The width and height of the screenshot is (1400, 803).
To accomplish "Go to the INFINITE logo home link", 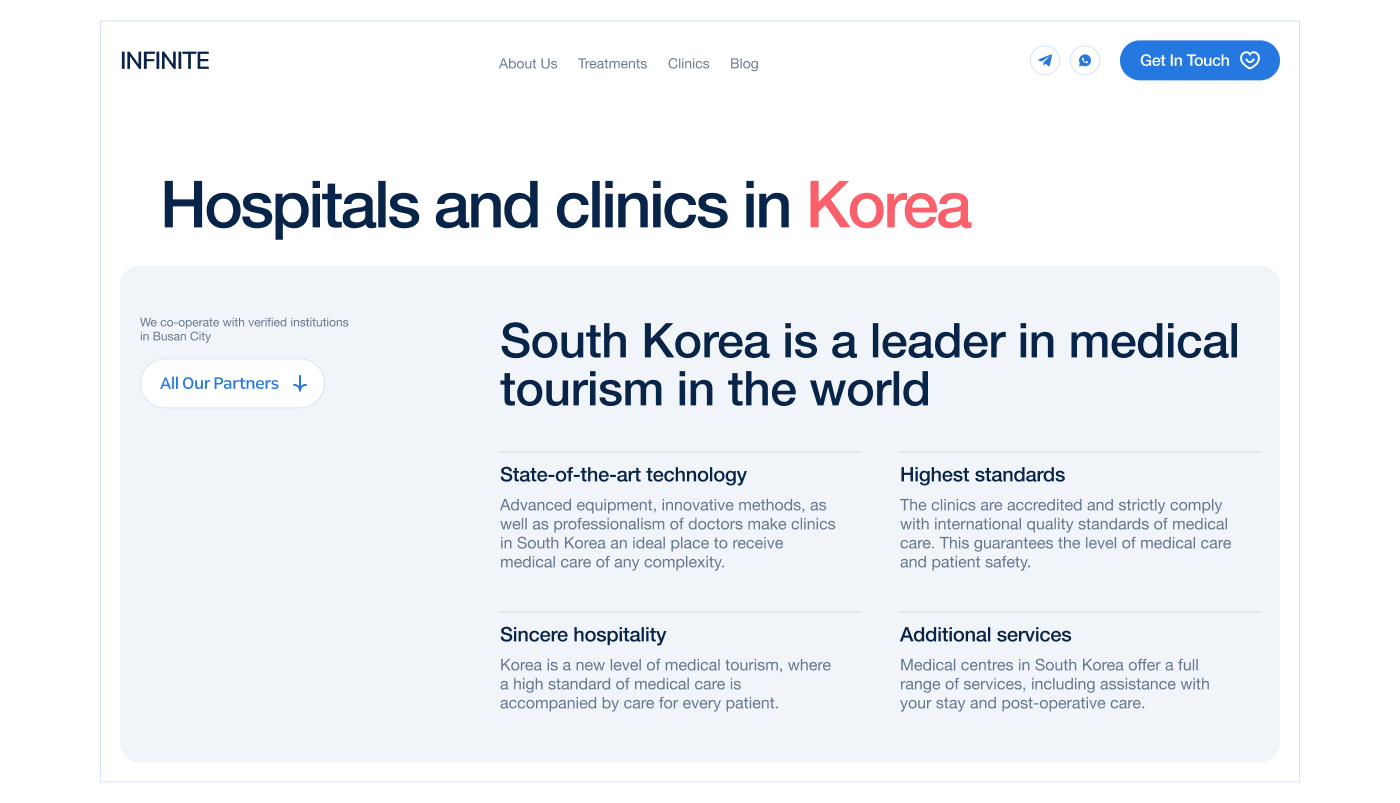I will coord(165,61).
